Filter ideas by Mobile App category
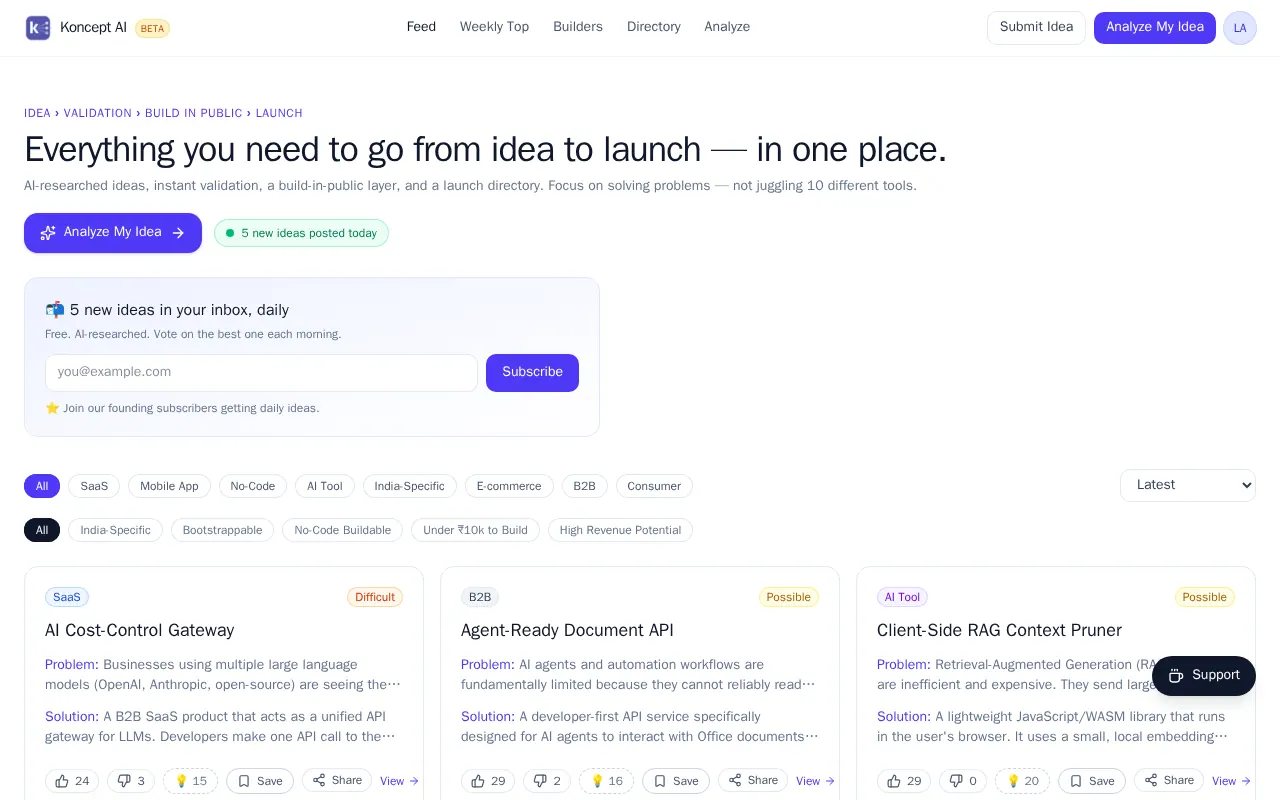Image resolution: width=1280 pixels, height=800 pixels. (x=169, y=486)
